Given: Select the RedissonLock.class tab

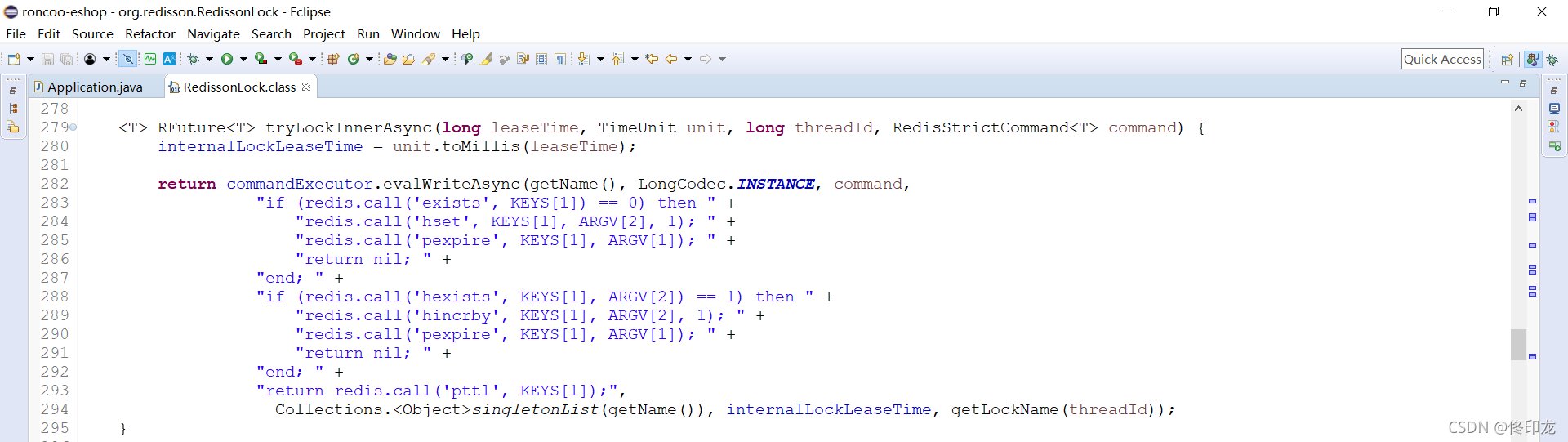Looking at the screenshot, I should point(239,87).
